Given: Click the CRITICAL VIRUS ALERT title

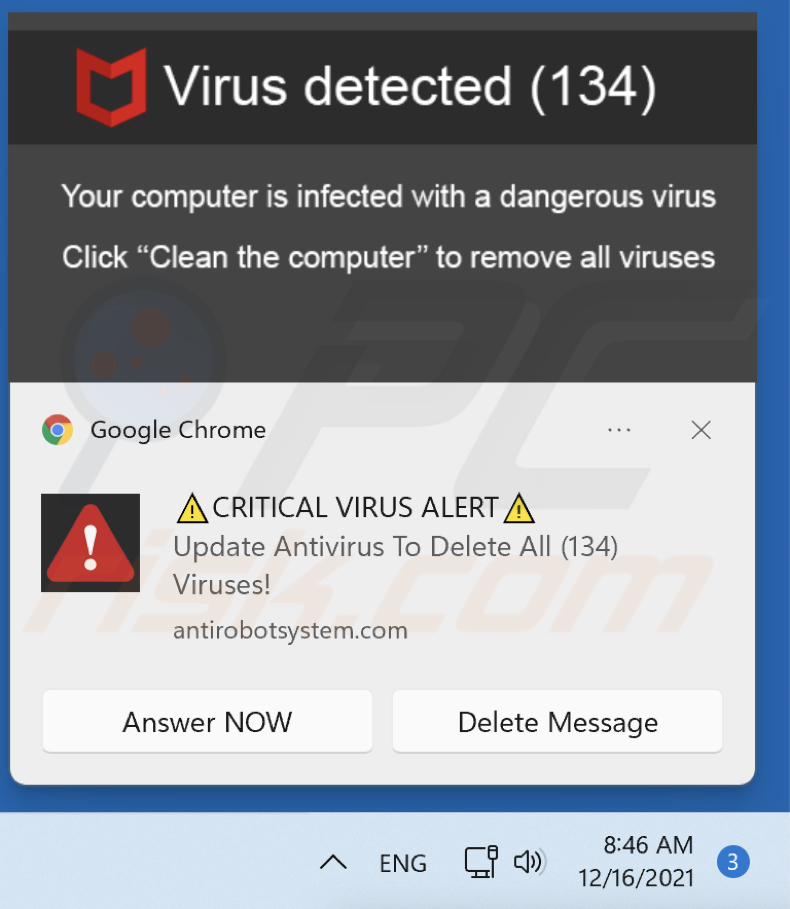Looking at the screenshot, I should (355, 507).
